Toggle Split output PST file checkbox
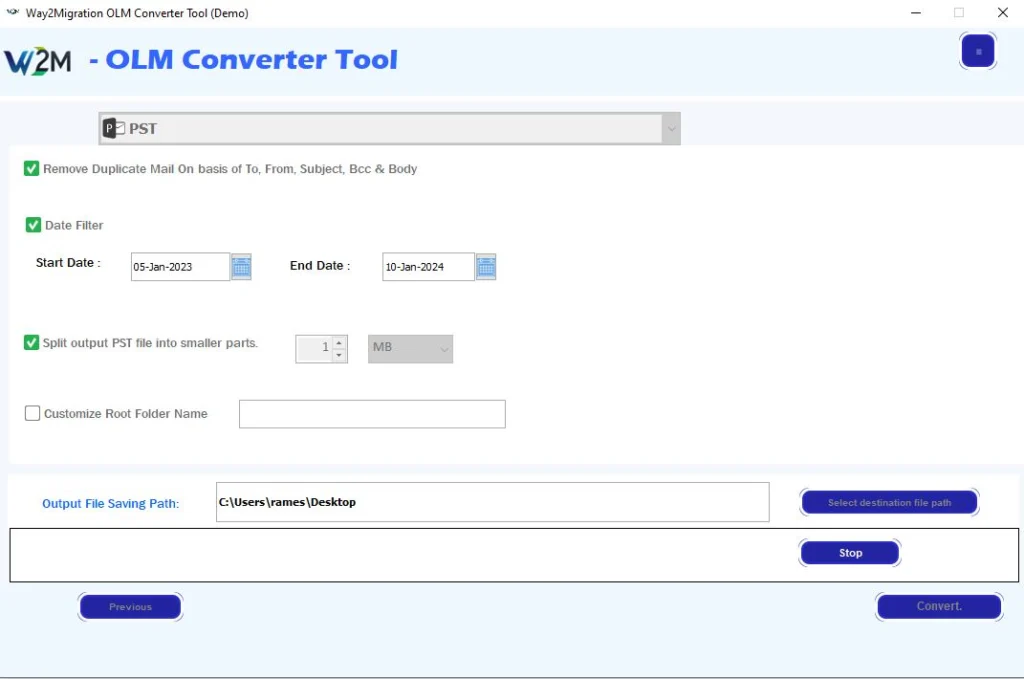Screen dimensions: 1024x679 pos(32,343)
